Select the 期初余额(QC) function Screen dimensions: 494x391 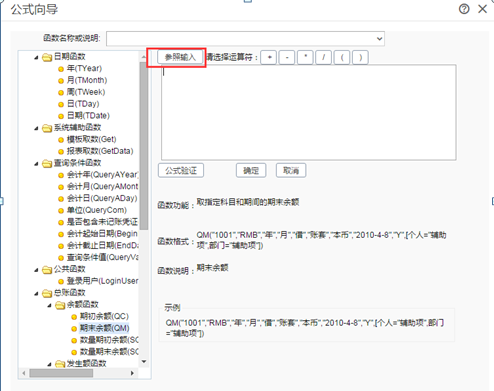pos(104,316)
